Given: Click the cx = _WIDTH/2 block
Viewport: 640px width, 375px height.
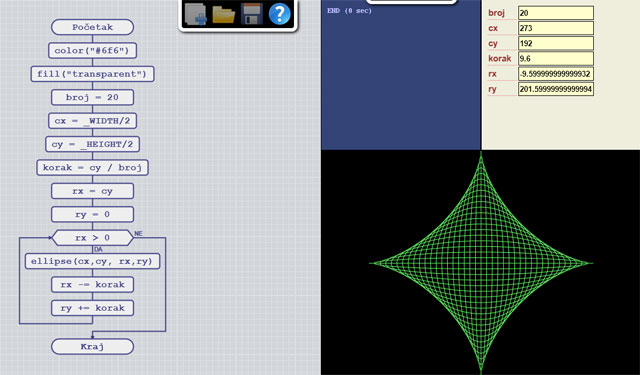Looking at the screenshot, I should coord(92,121).
